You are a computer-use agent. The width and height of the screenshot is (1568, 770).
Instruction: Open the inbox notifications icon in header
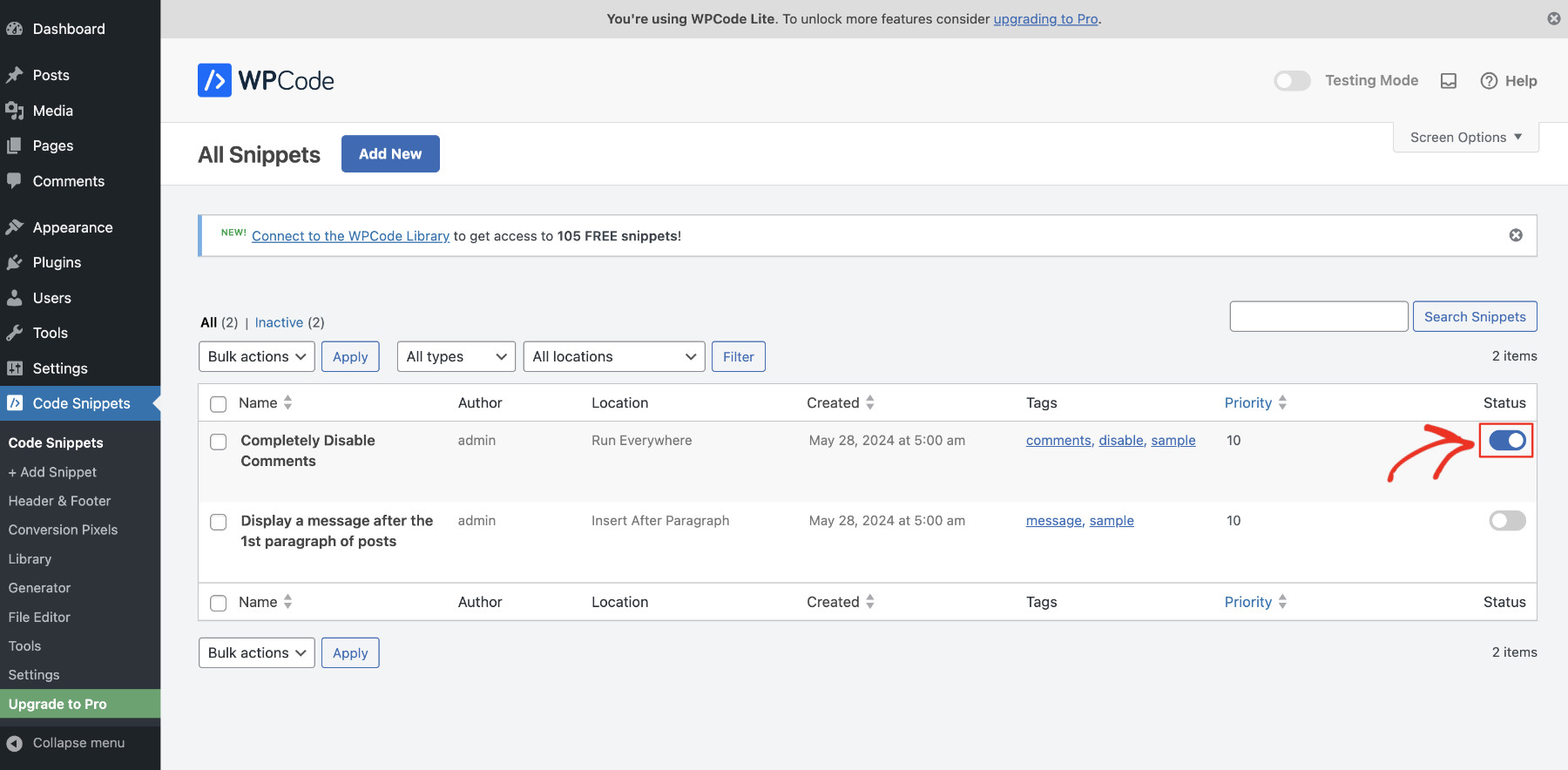(1449, 81)
